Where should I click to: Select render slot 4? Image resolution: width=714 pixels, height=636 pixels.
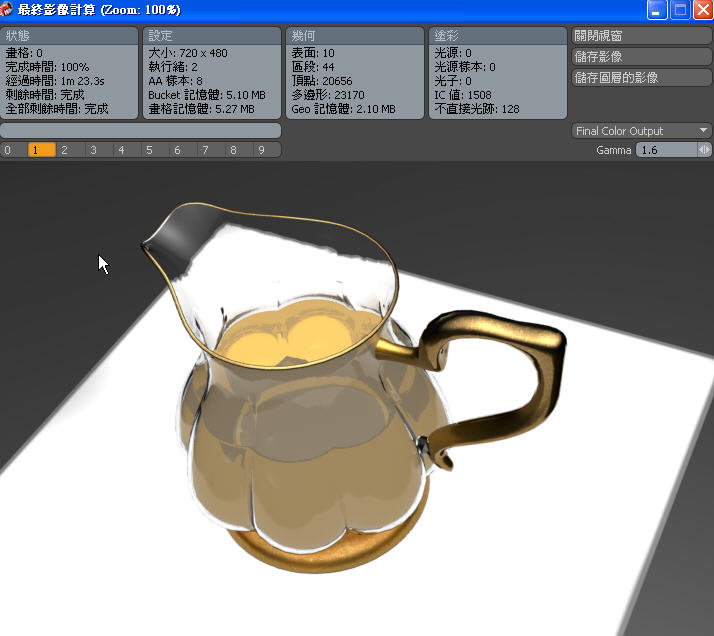127,150
